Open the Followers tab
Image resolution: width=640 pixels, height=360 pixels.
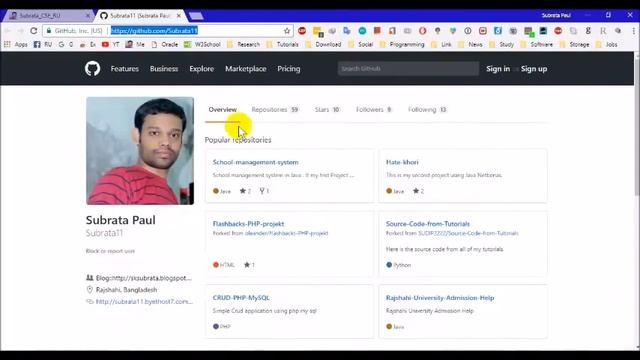click(x=374, y=109)
